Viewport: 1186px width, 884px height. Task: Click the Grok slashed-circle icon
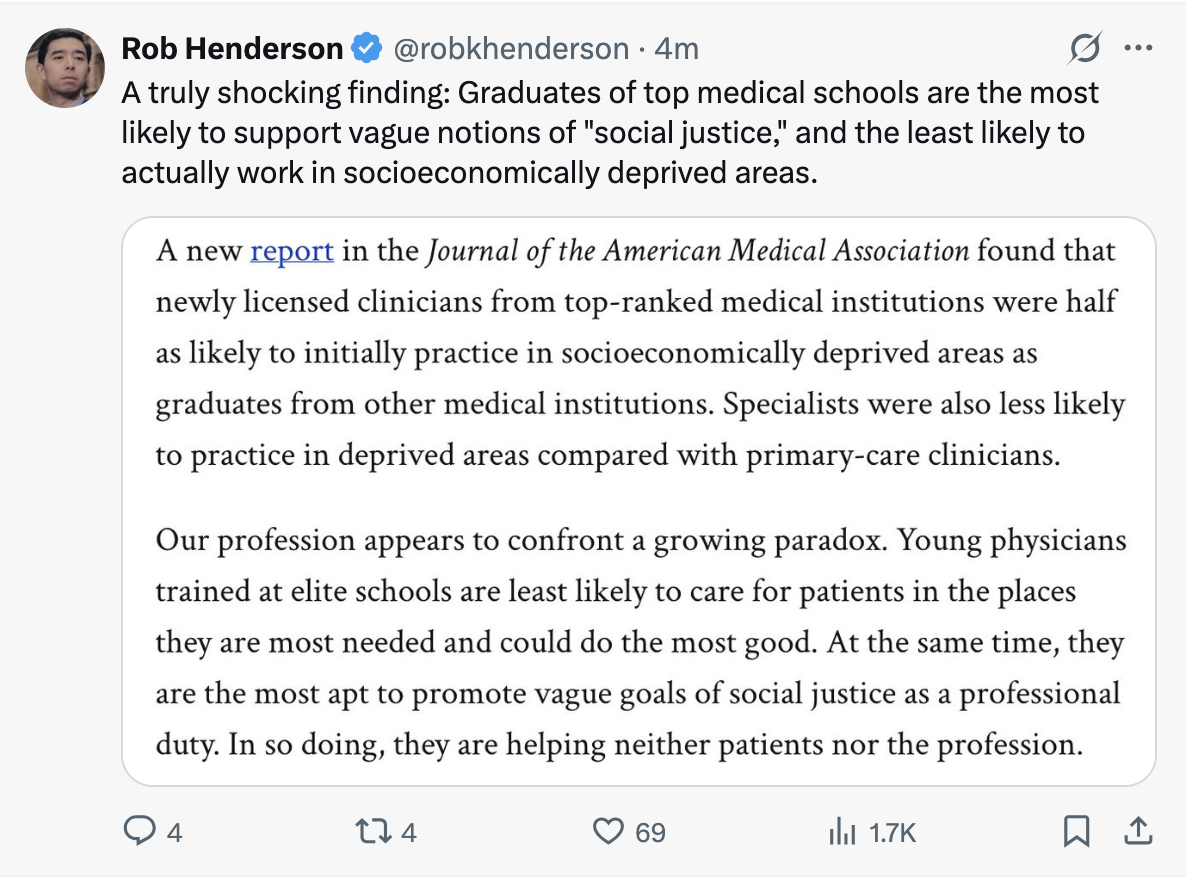(1085, 48)
